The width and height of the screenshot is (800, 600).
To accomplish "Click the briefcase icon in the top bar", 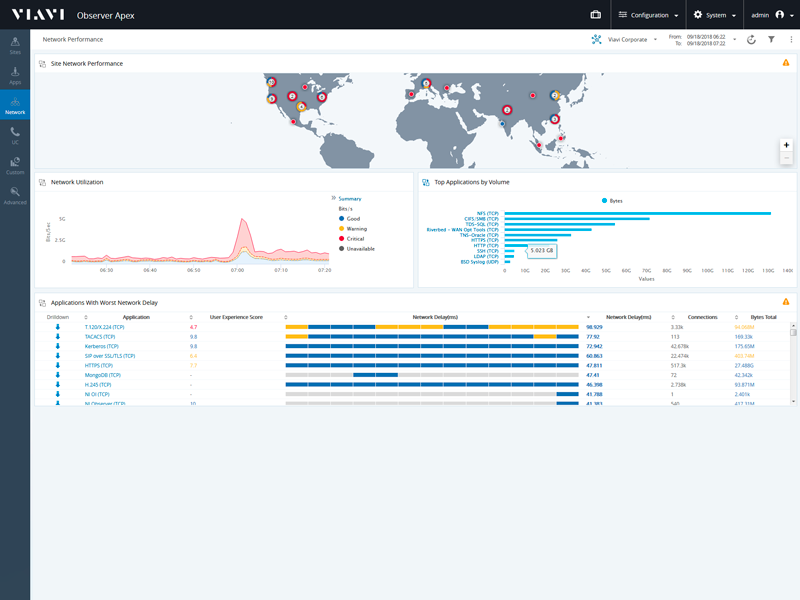I will tap(595, 15).
